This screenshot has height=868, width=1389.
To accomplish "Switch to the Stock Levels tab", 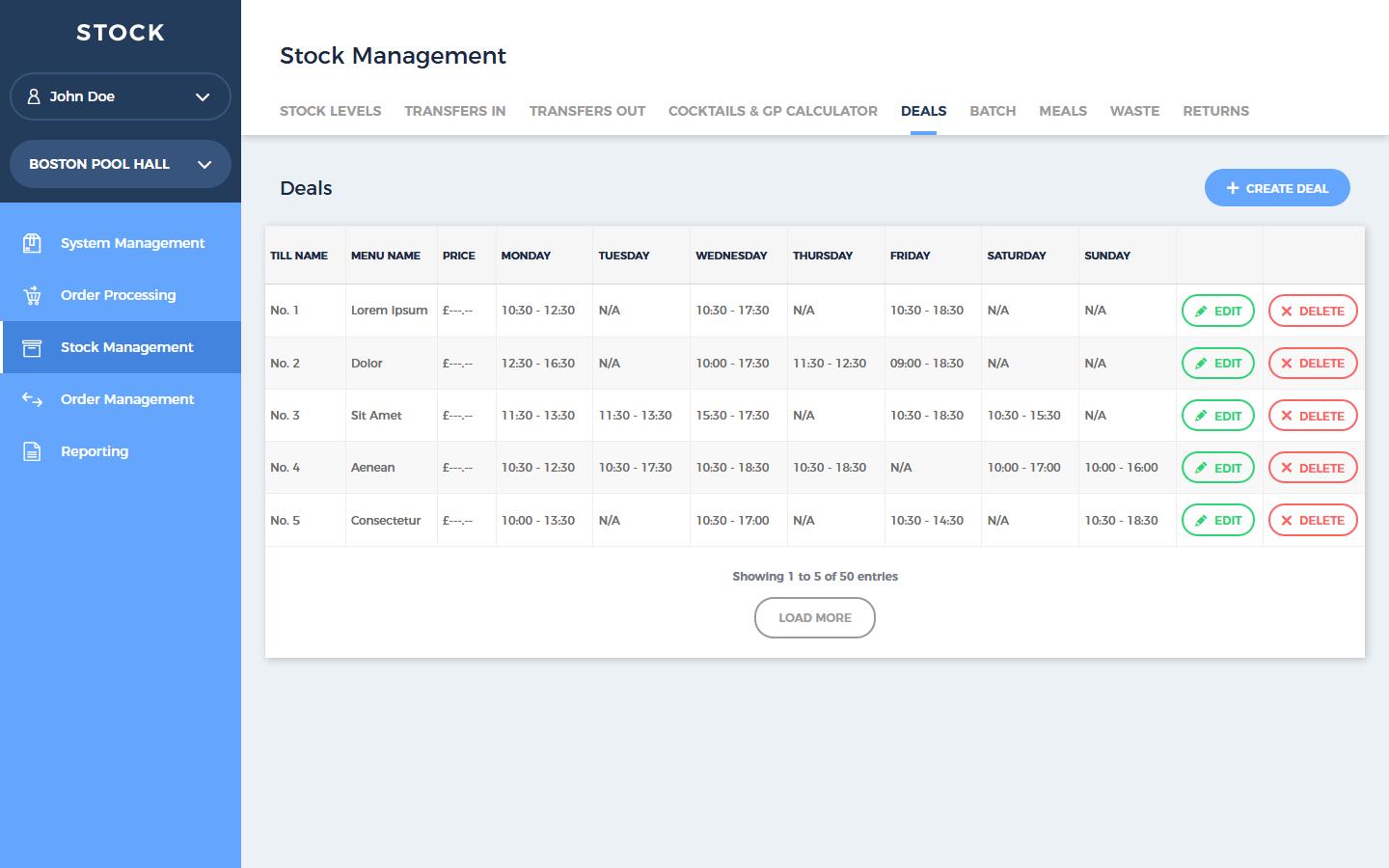I will pyautogui.click(x=330, y=111).
